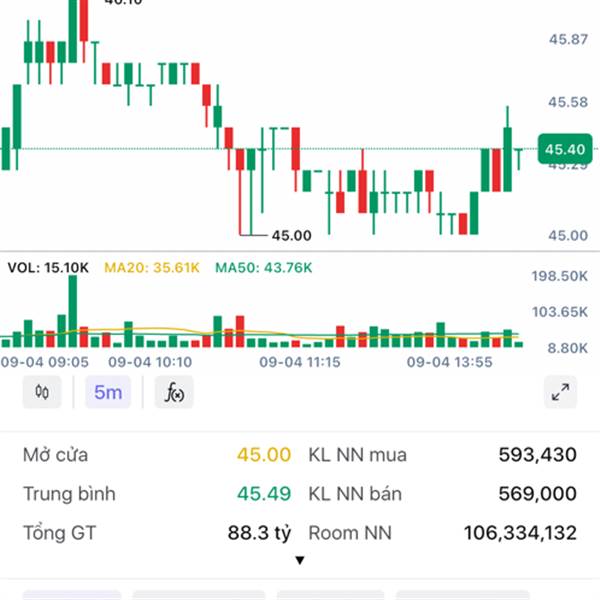The image size is (600, 600).
Task: Select the 09-04 09:05 time label
Action: click(x=45, y=362)
